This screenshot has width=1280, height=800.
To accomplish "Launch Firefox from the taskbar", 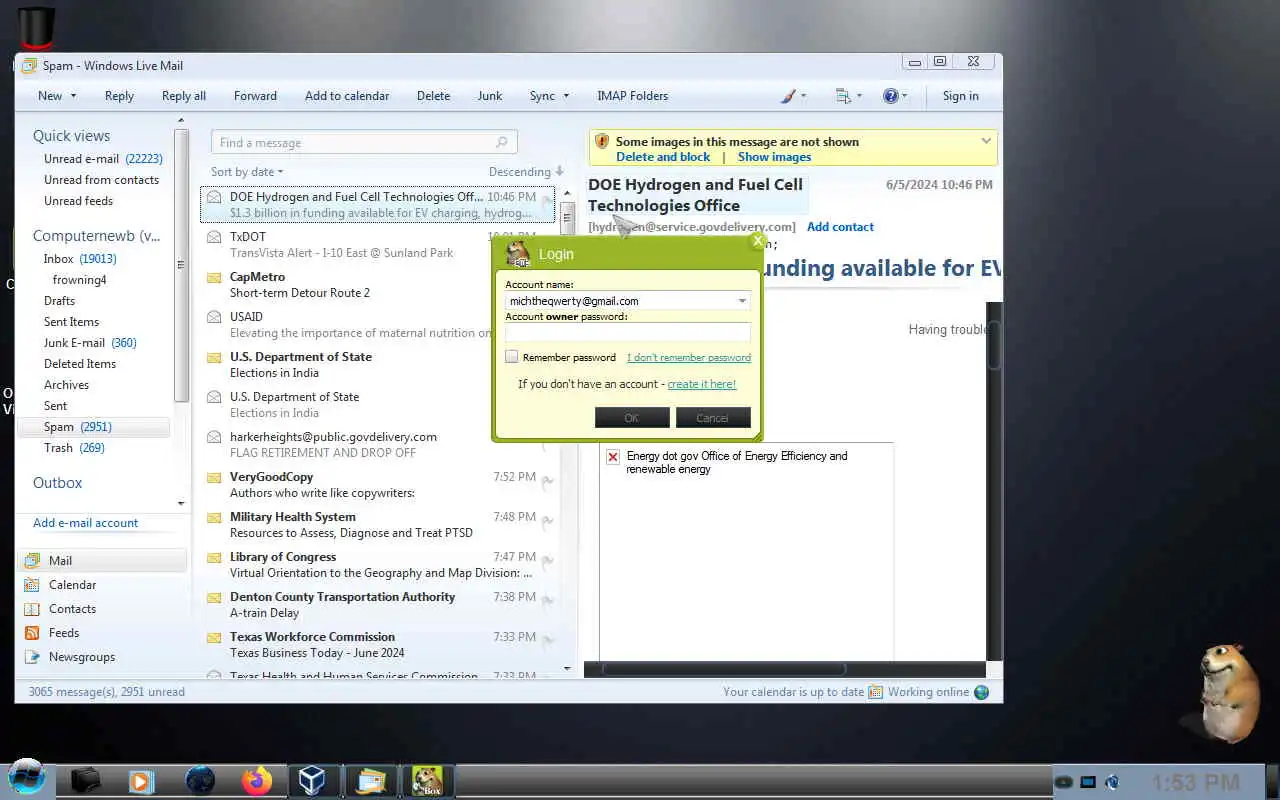I will click(257, 780).
